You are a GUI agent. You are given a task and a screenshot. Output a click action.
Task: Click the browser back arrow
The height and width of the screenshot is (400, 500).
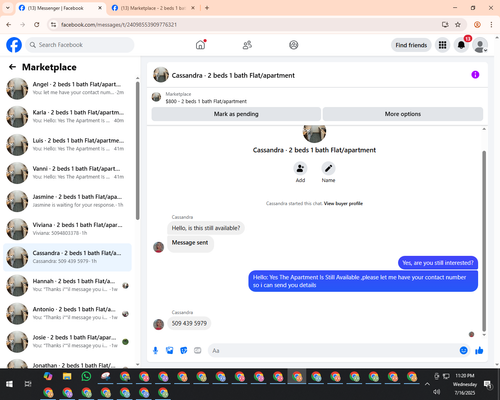pos(9,25)
